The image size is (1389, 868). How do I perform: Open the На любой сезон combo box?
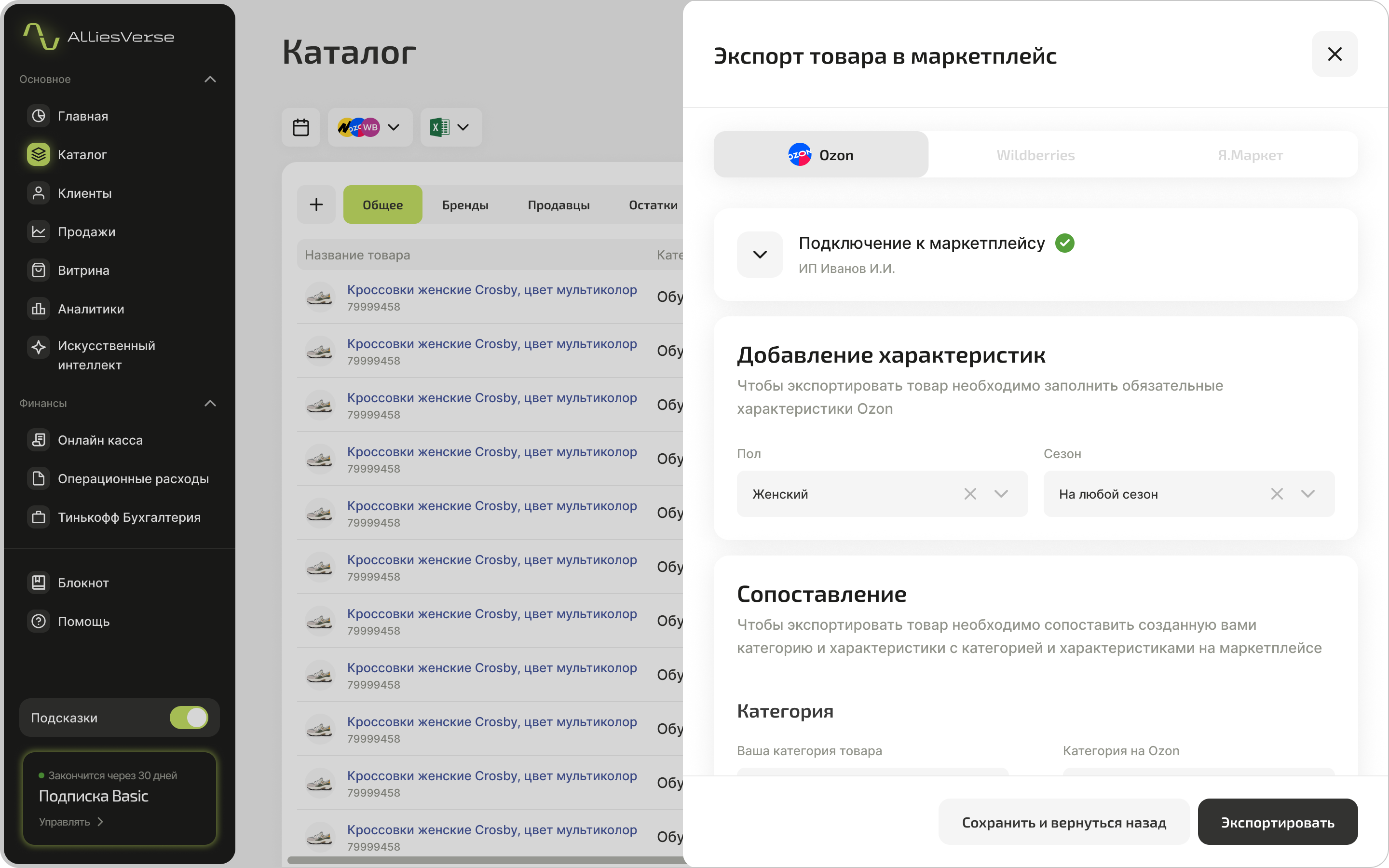click(1189, 494)
